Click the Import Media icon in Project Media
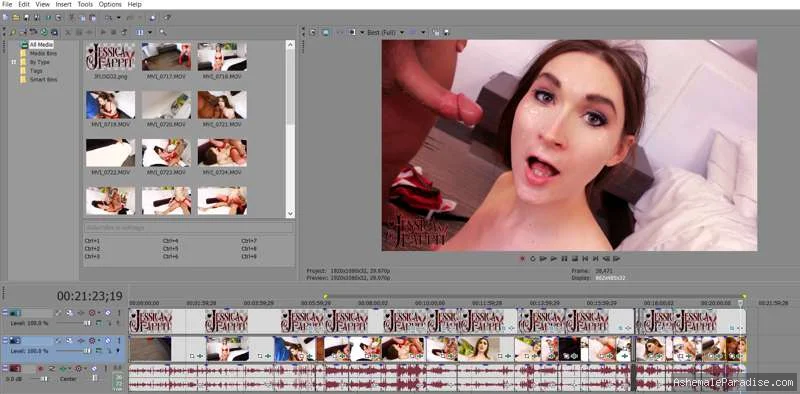Image resolution: width=800 pixels, height=394 pixels. pos(13,32)
